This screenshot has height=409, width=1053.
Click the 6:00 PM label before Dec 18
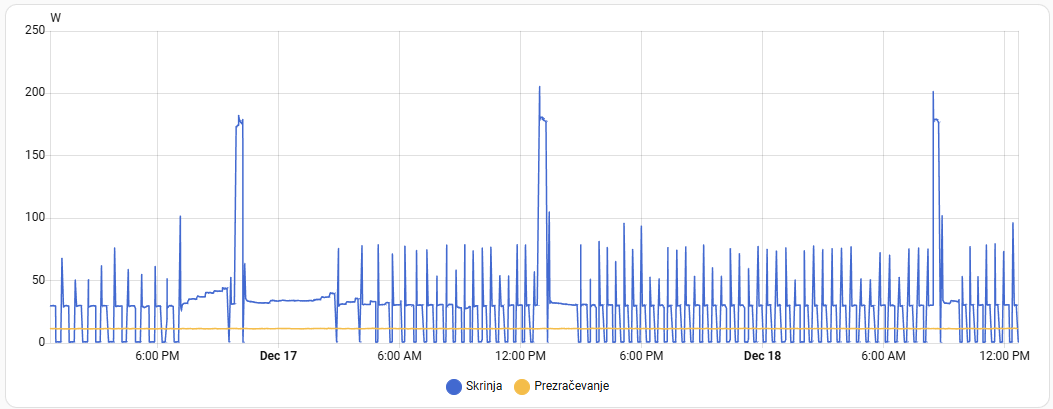(x=641, y=356)
